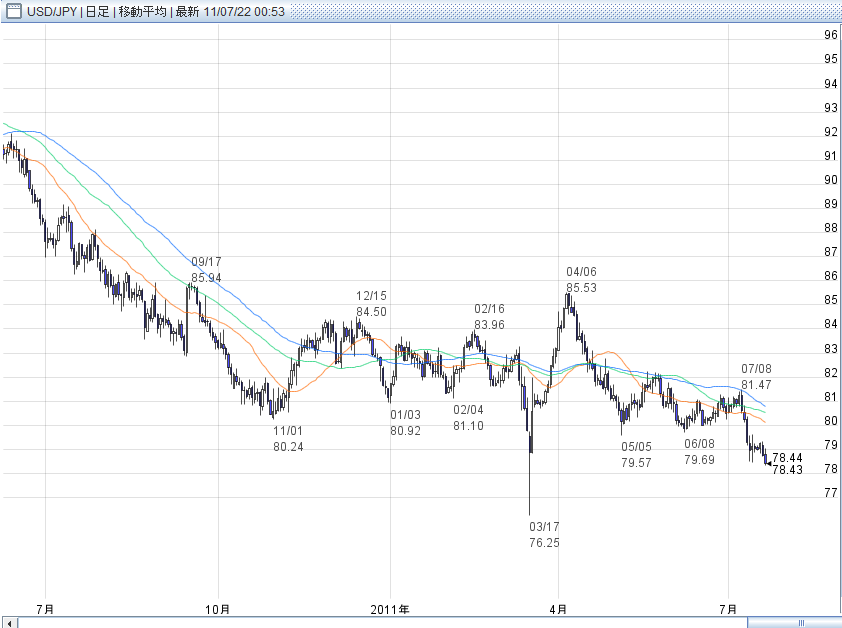Click the 85 price axis label
This screenshot has height=628, width=842.
point(831,300)
